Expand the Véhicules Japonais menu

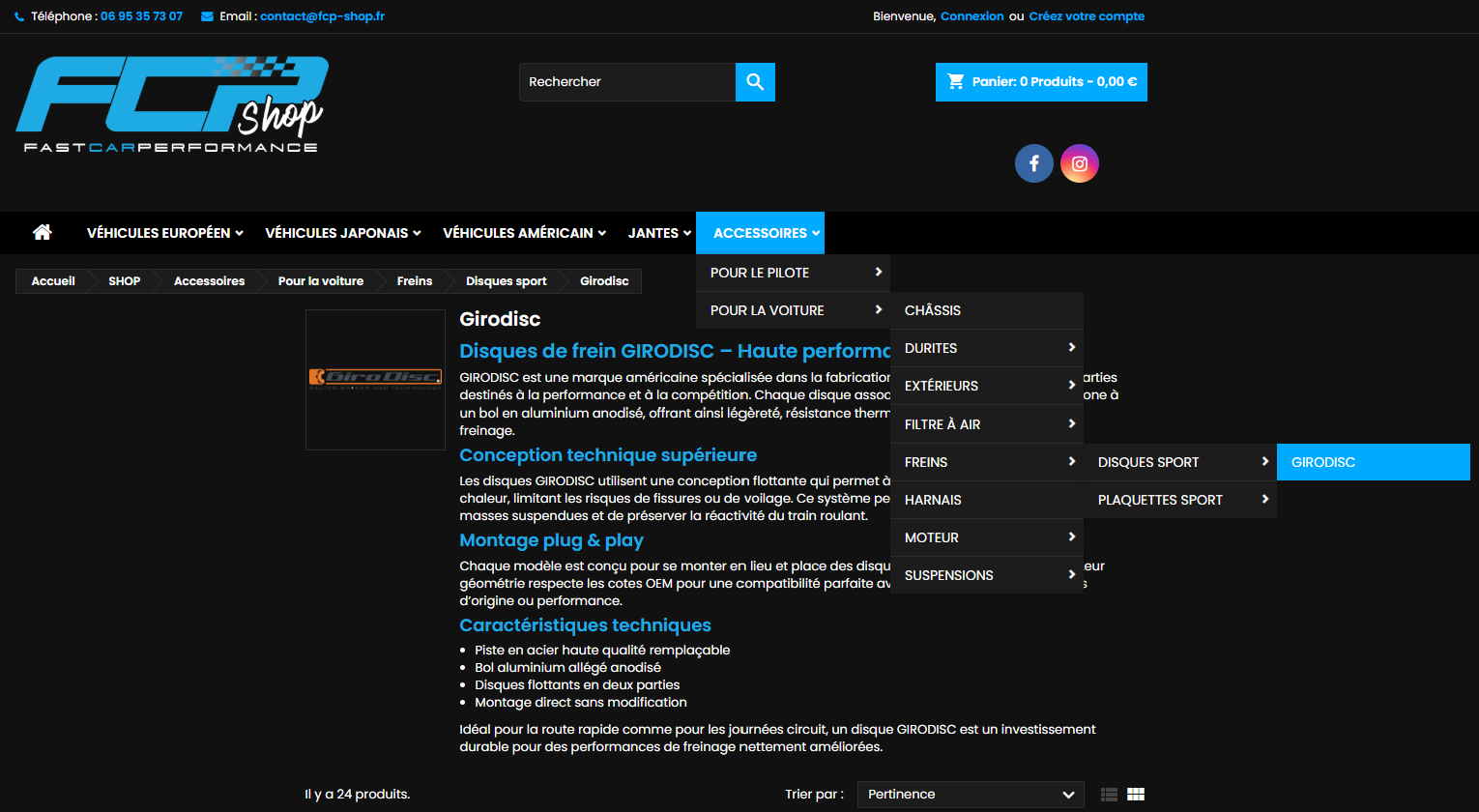click(343, 233)
